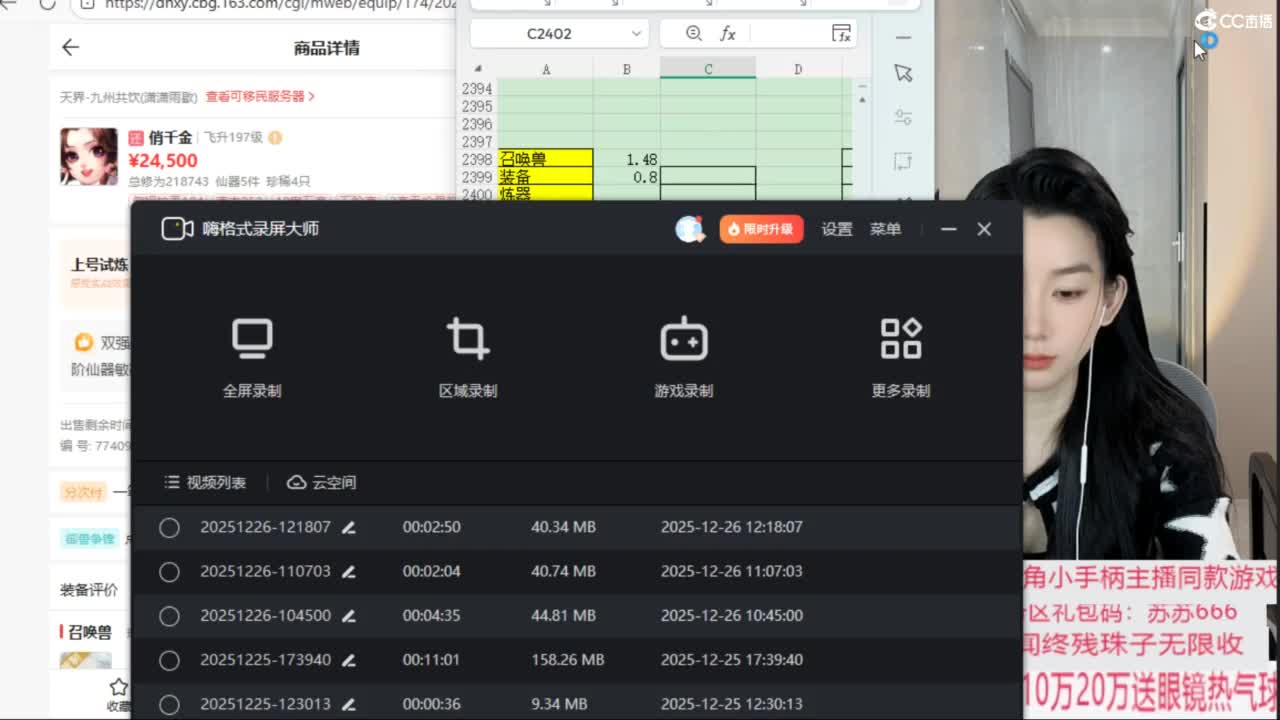Click the back arrow on 商品详情 page
1280x720 pixels.
coord(70,47)
